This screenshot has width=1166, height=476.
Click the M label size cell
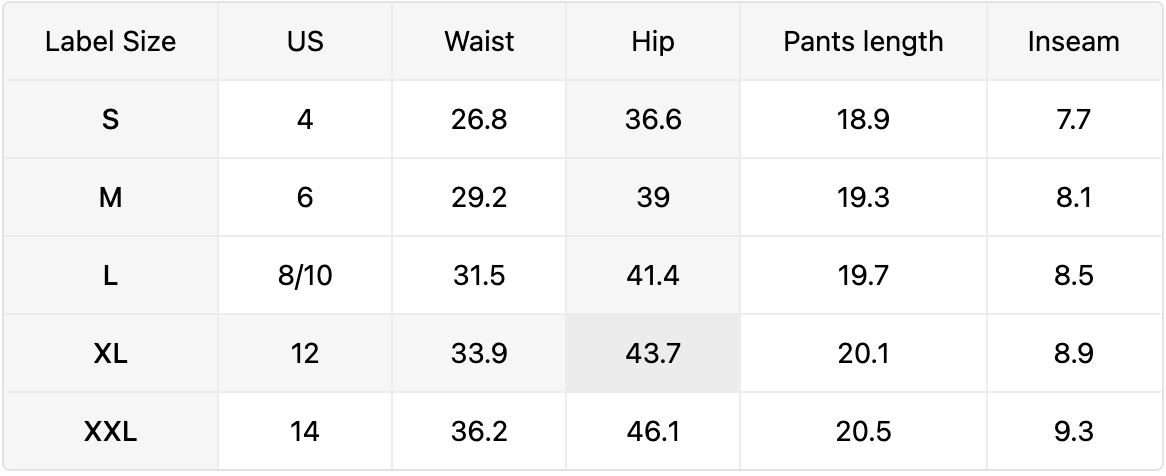click(x=111, y=198)
